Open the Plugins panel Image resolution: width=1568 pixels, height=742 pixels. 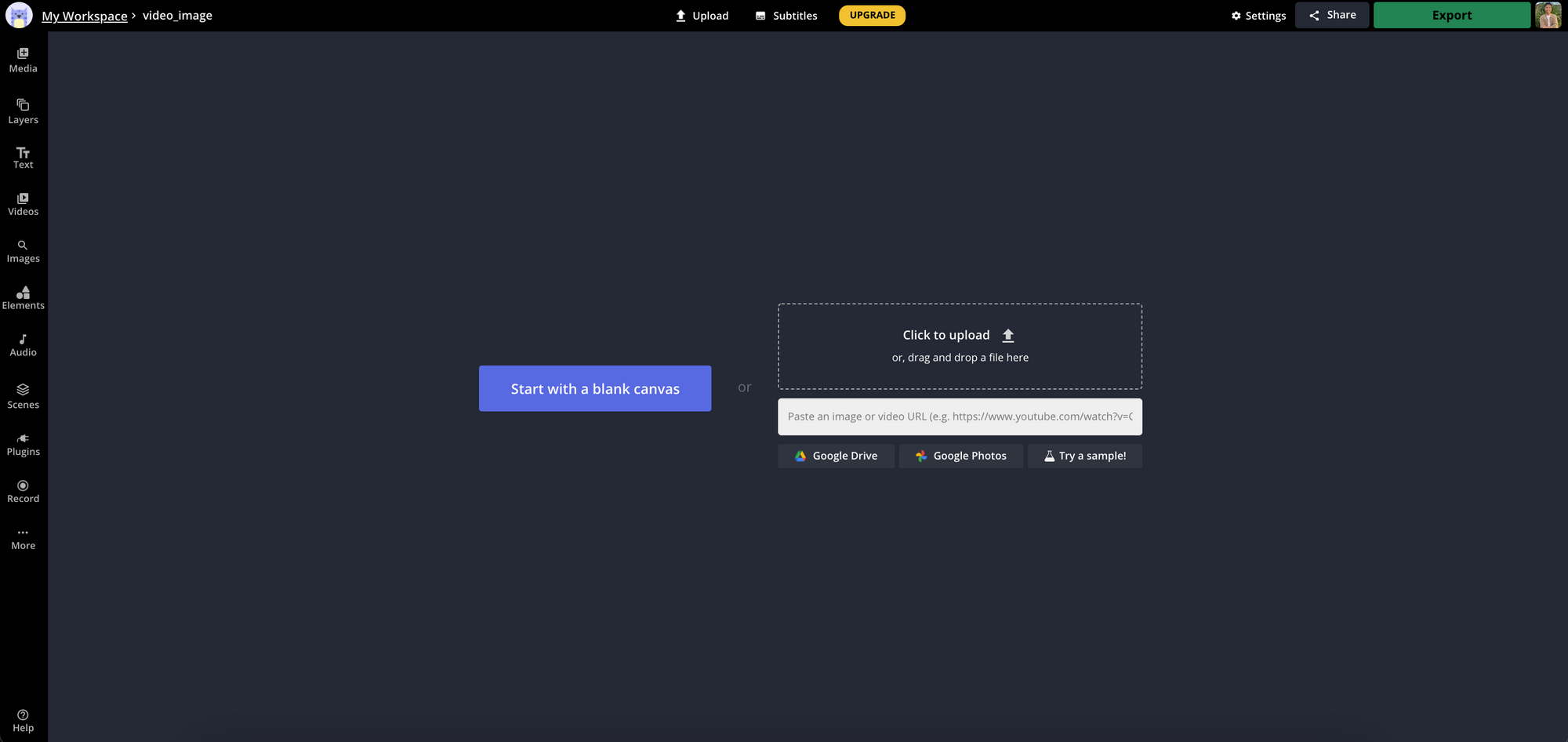point(23,445)
